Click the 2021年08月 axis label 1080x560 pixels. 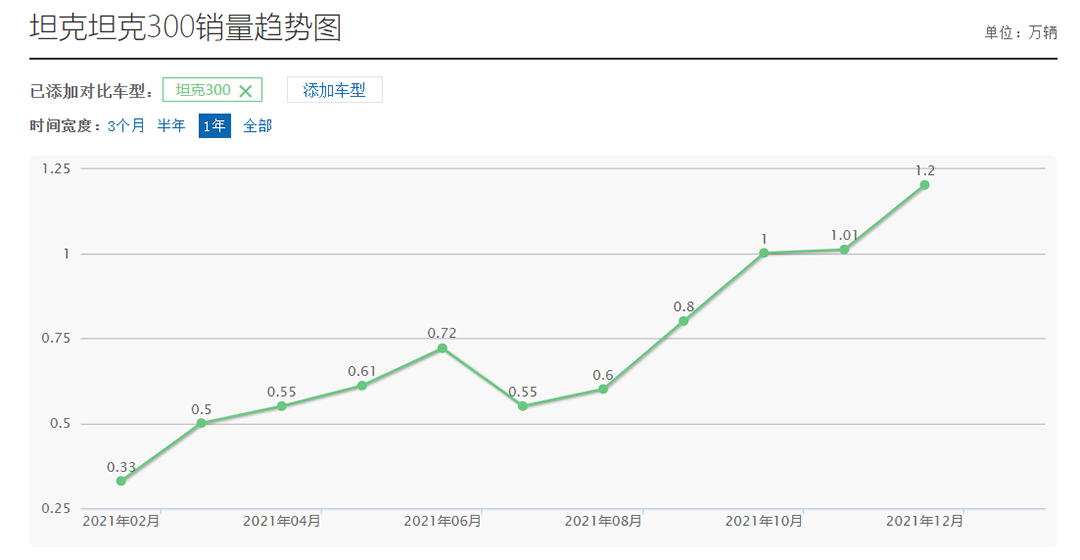603,521
